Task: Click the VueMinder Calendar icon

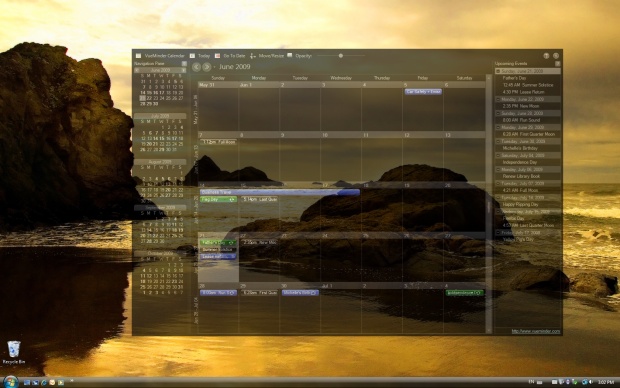Action: (138, 56)
